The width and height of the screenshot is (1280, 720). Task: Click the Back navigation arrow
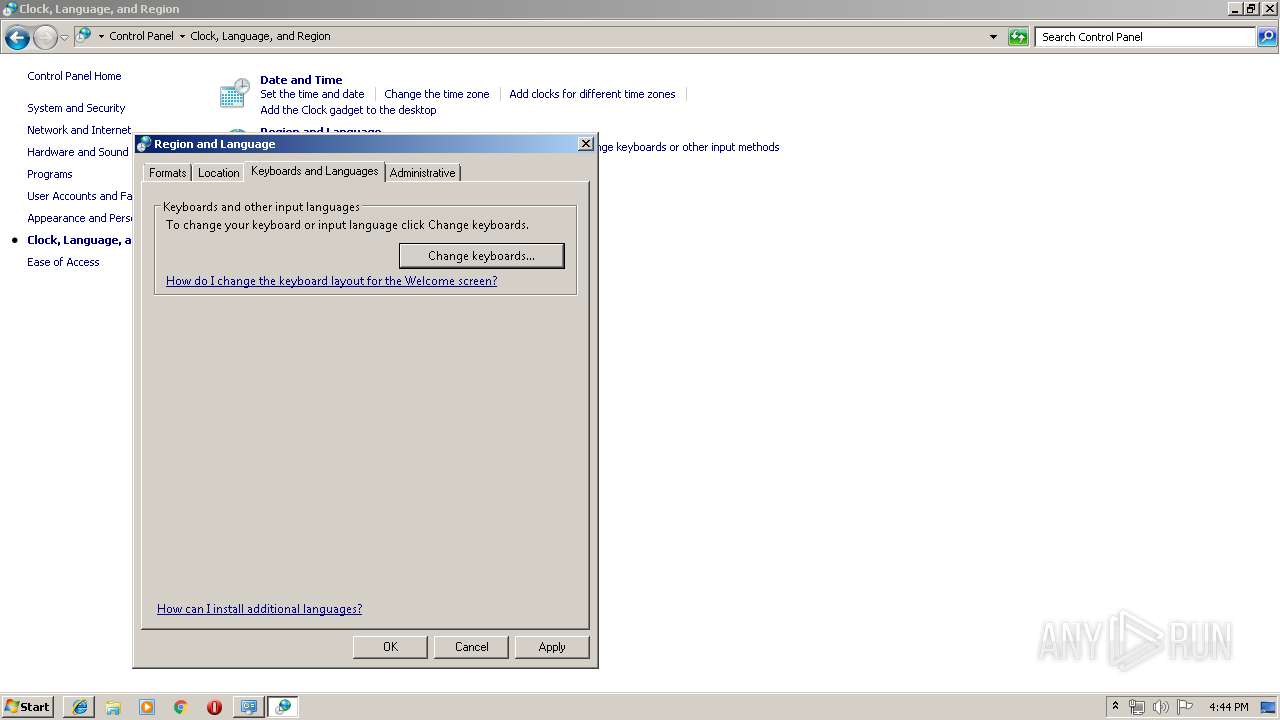(x=17, y=38)
